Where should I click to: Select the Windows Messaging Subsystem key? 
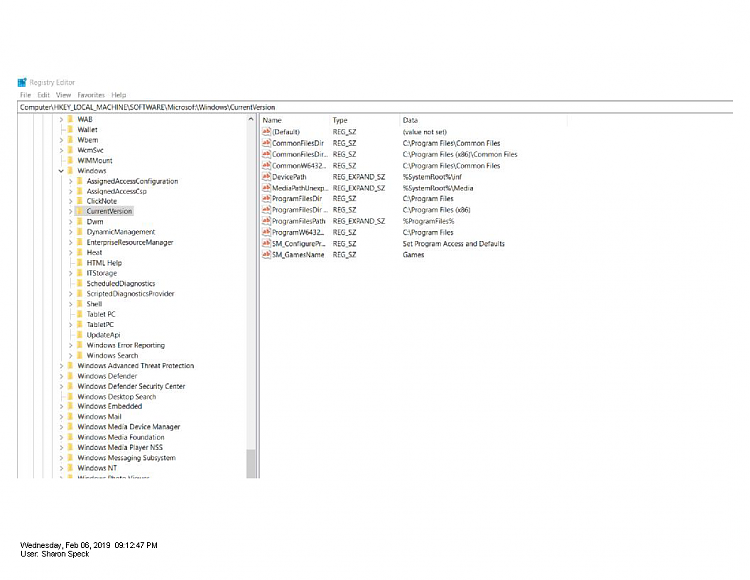126,458
